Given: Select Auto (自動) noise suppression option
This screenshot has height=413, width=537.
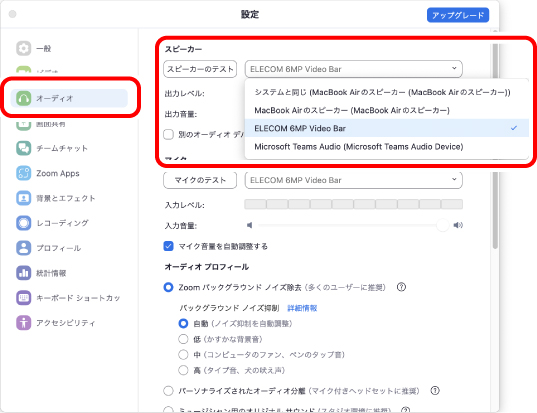Looking at the screenshot, I should (183, 323).
